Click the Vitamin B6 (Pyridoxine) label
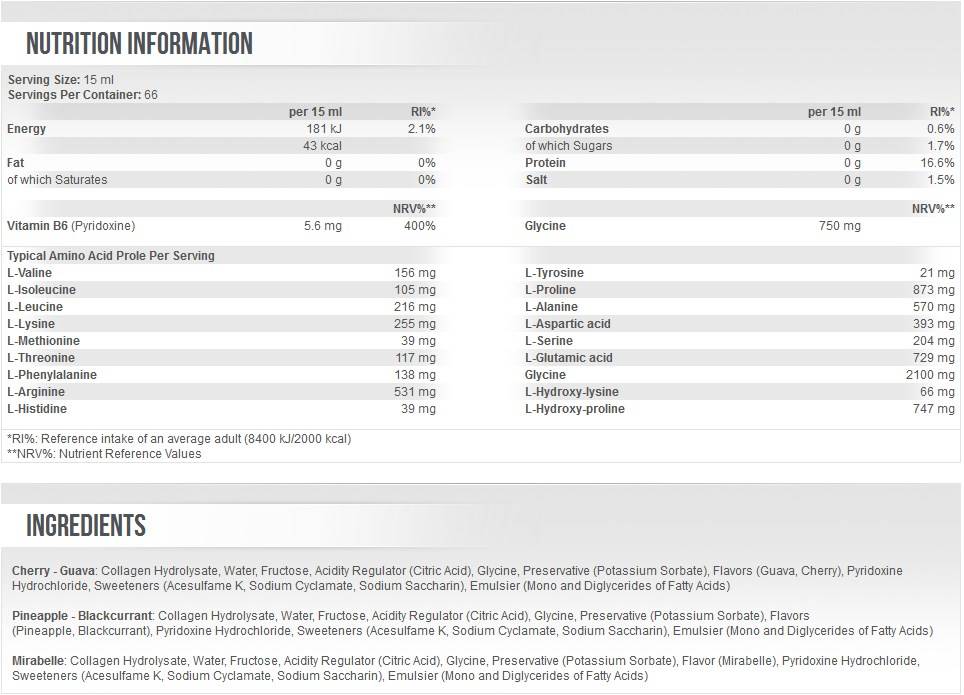The image size is (964, 695). (71, 226)
